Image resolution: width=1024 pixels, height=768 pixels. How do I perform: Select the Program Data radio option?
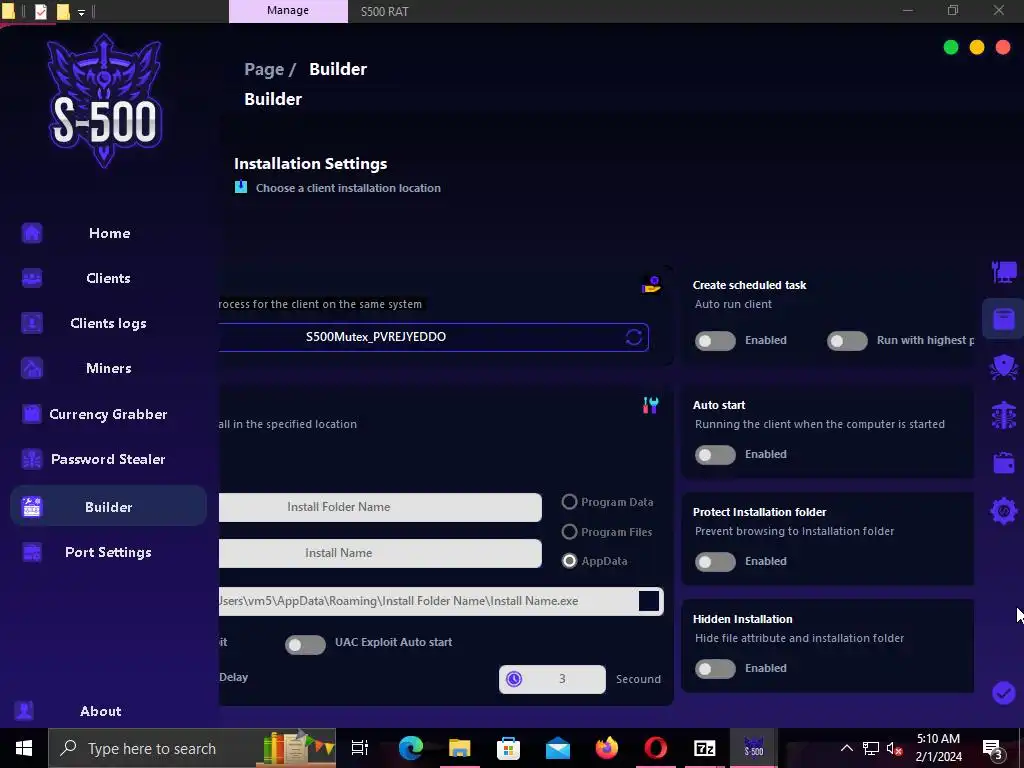coord(607,502)
